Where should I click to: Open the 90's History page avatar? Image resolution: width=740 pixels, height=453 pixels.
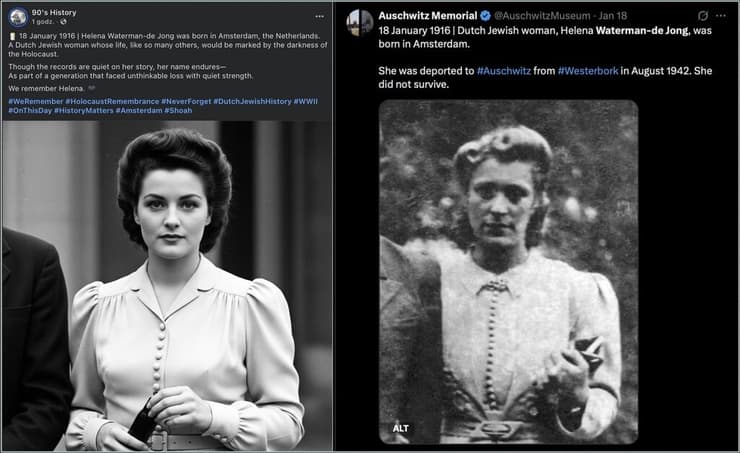(x=18, y=17)
